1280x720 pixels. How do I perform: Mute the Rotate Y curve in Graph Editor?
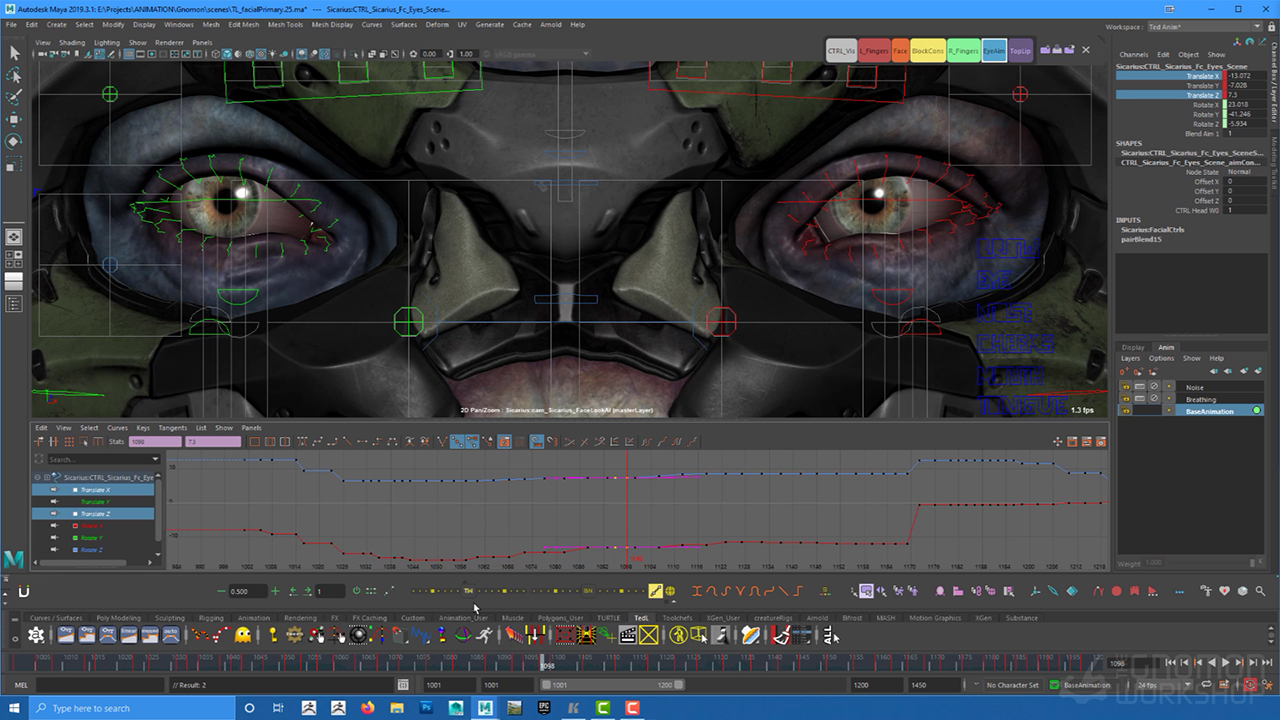(x=54, y=538)
